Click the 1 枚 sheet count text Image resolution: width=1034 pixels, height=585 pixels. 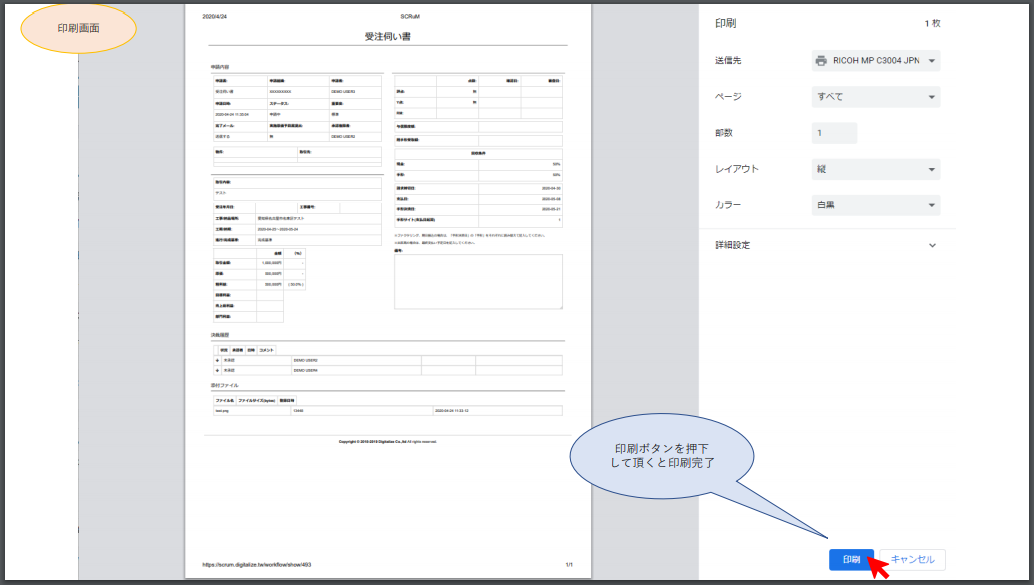point(932,22)
